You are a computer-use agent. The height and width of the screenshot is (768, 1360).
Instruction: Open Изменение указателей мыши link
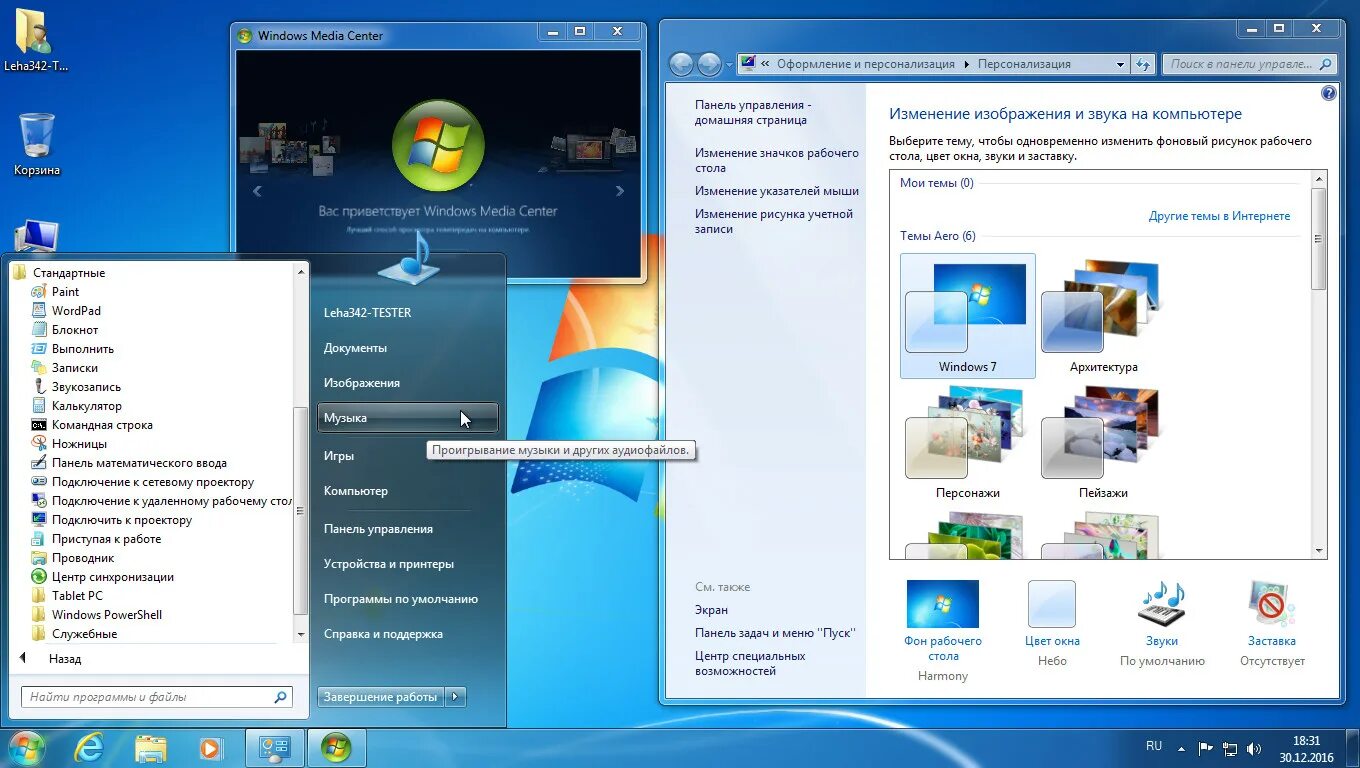point(777,191)
